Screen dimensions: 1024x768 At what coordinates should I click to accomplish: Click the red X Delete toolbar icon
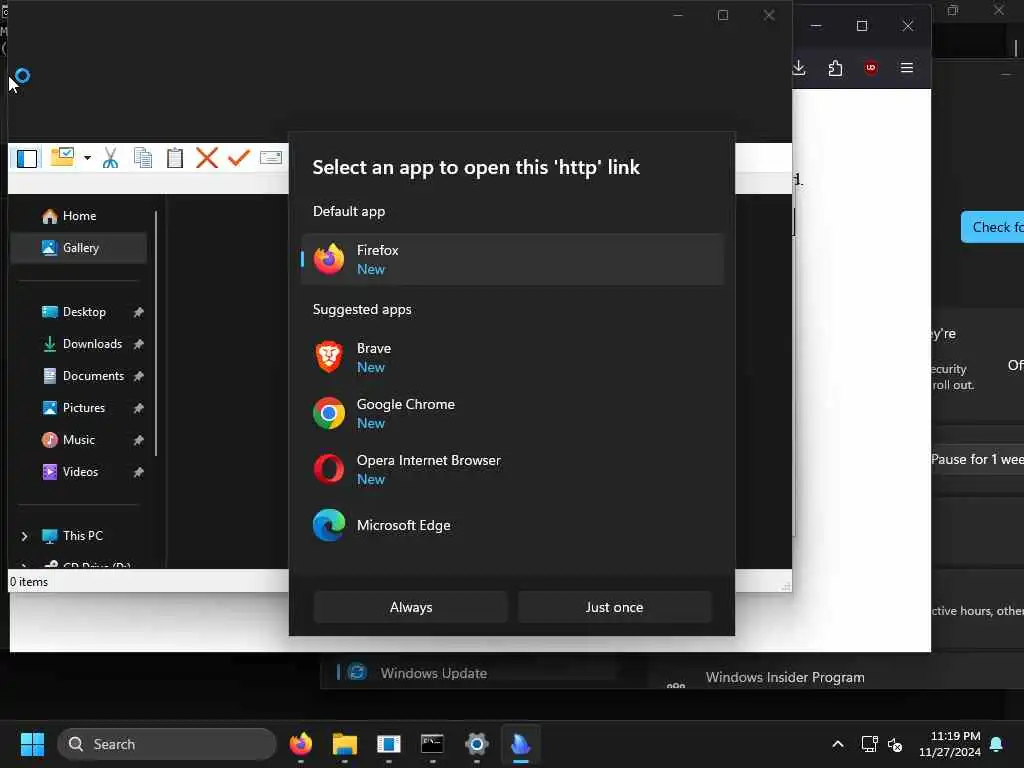tap(207, 158)
